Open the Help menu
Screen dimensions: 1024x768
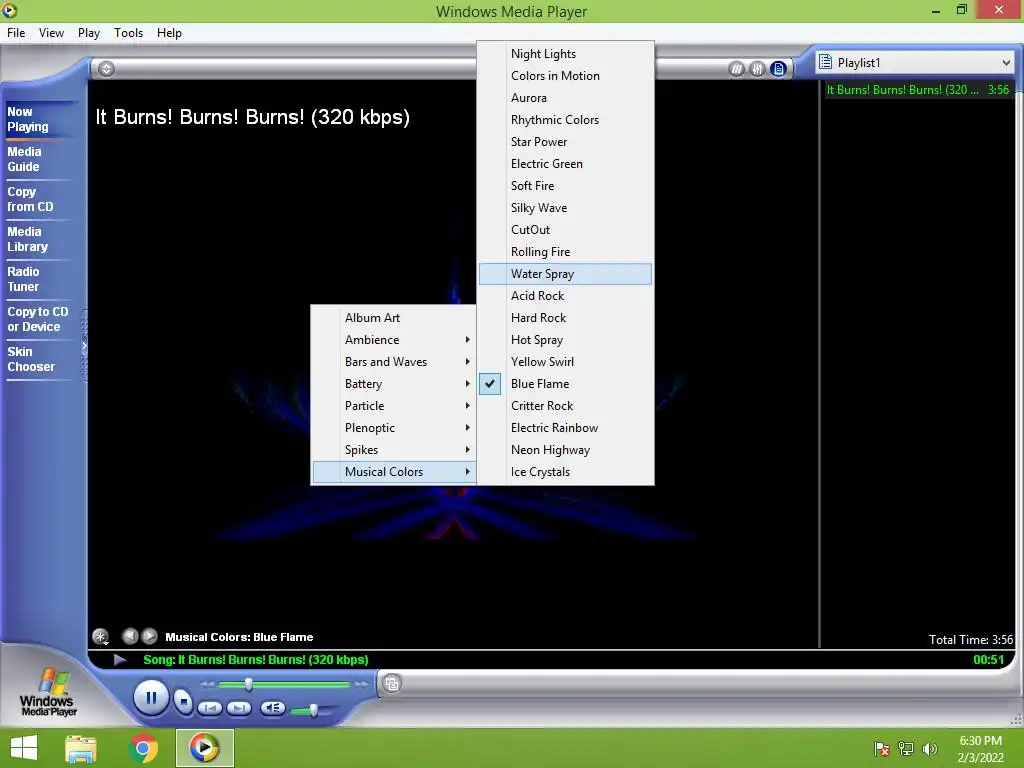click(169, 33)
